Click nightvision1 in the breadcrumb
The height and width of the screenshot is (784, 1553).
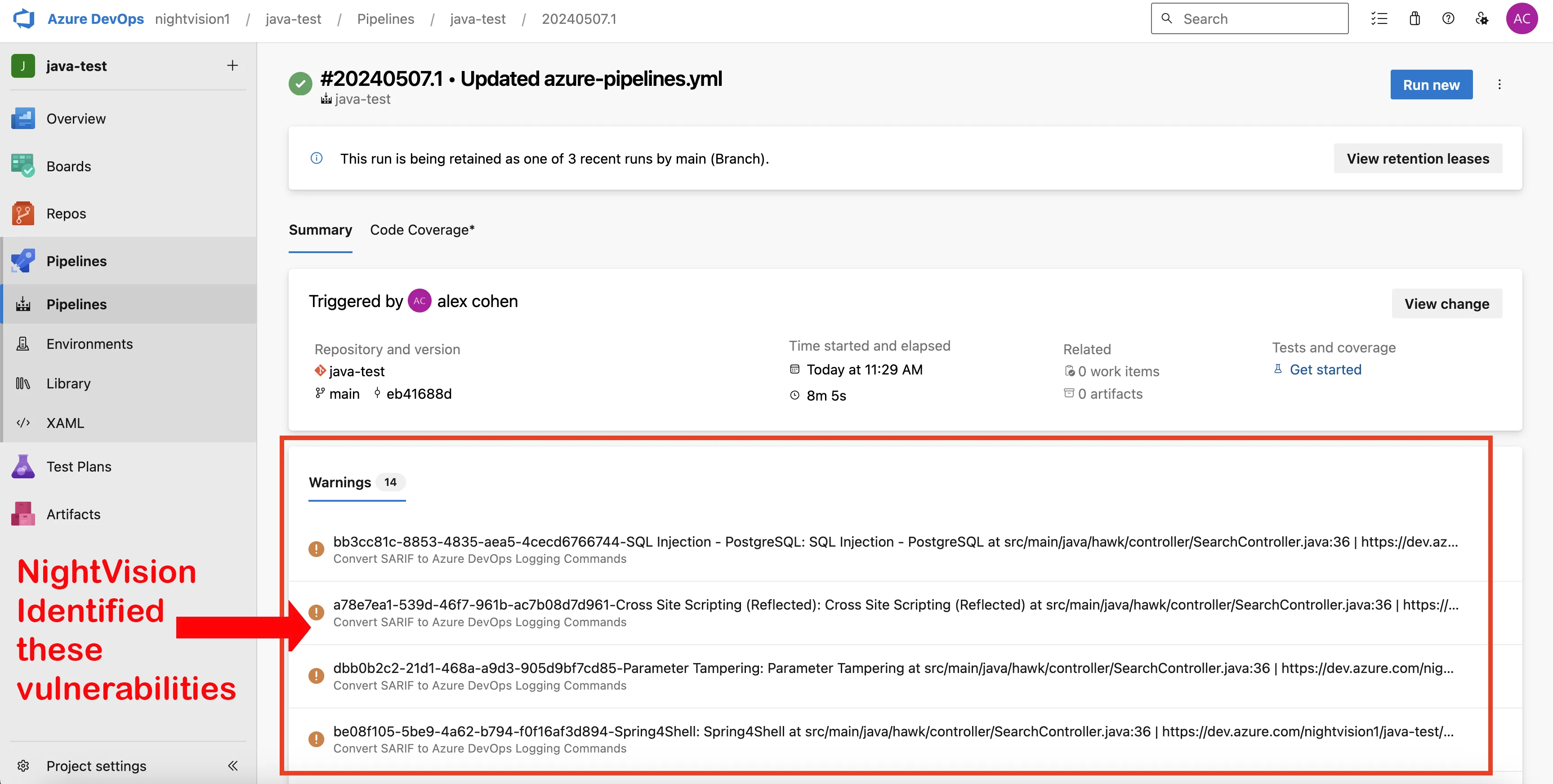[x=192, y=19]
